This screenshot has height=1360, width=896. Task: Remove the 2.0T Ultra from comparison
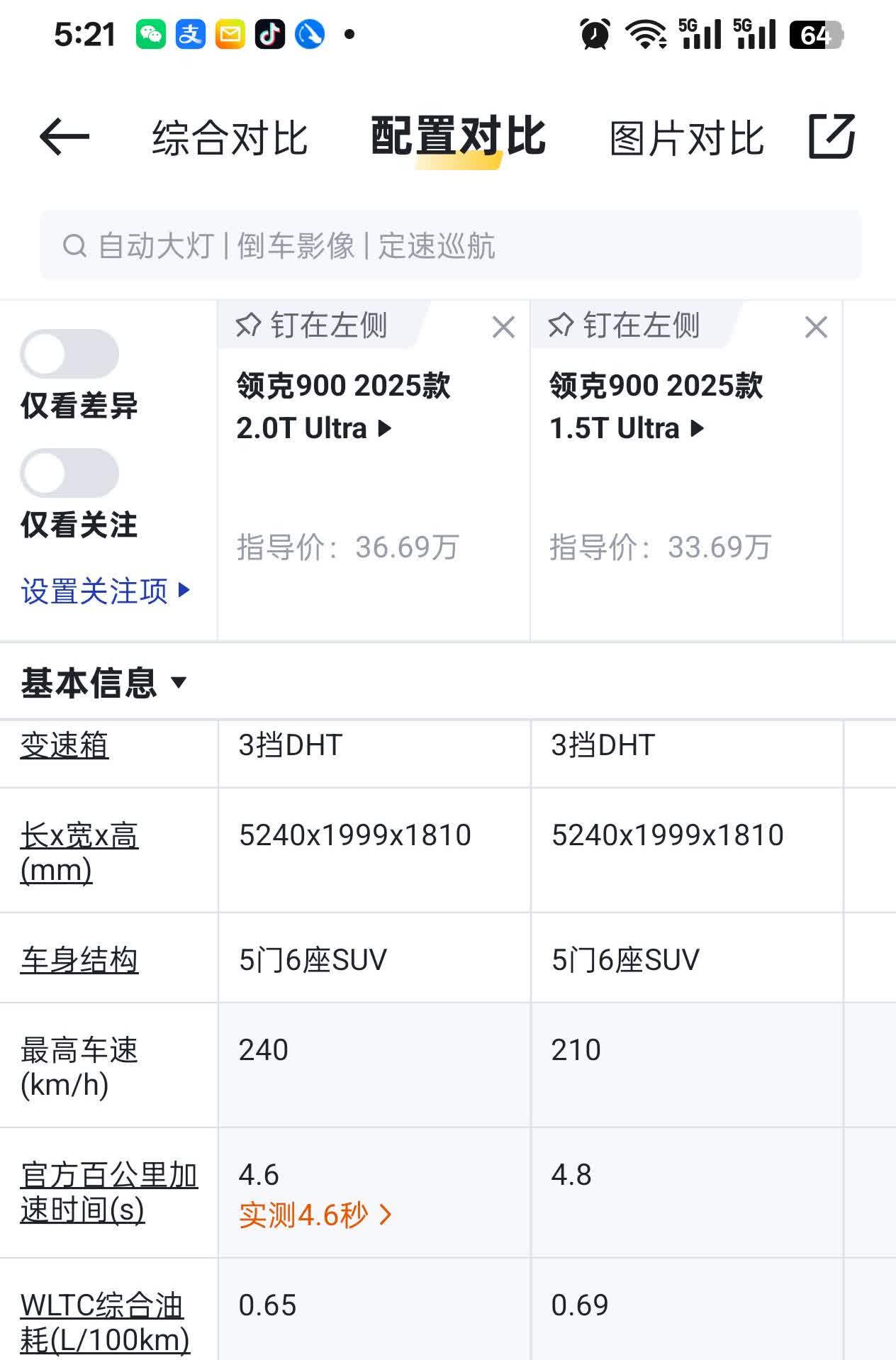click(x=503, y=327)
